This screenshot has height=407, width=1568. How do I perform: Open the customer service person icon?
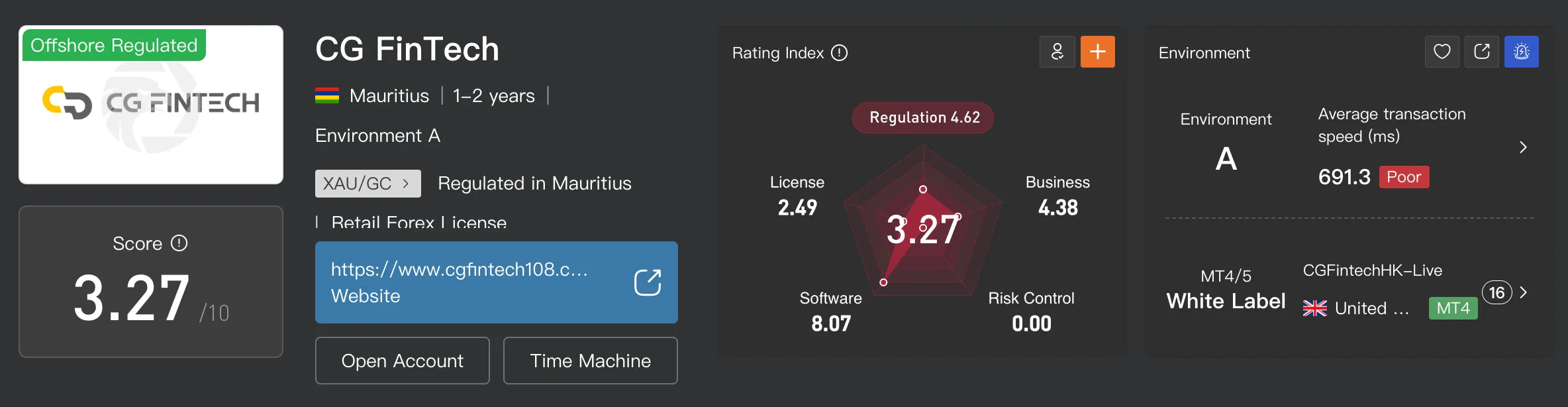coord(1057,52)
